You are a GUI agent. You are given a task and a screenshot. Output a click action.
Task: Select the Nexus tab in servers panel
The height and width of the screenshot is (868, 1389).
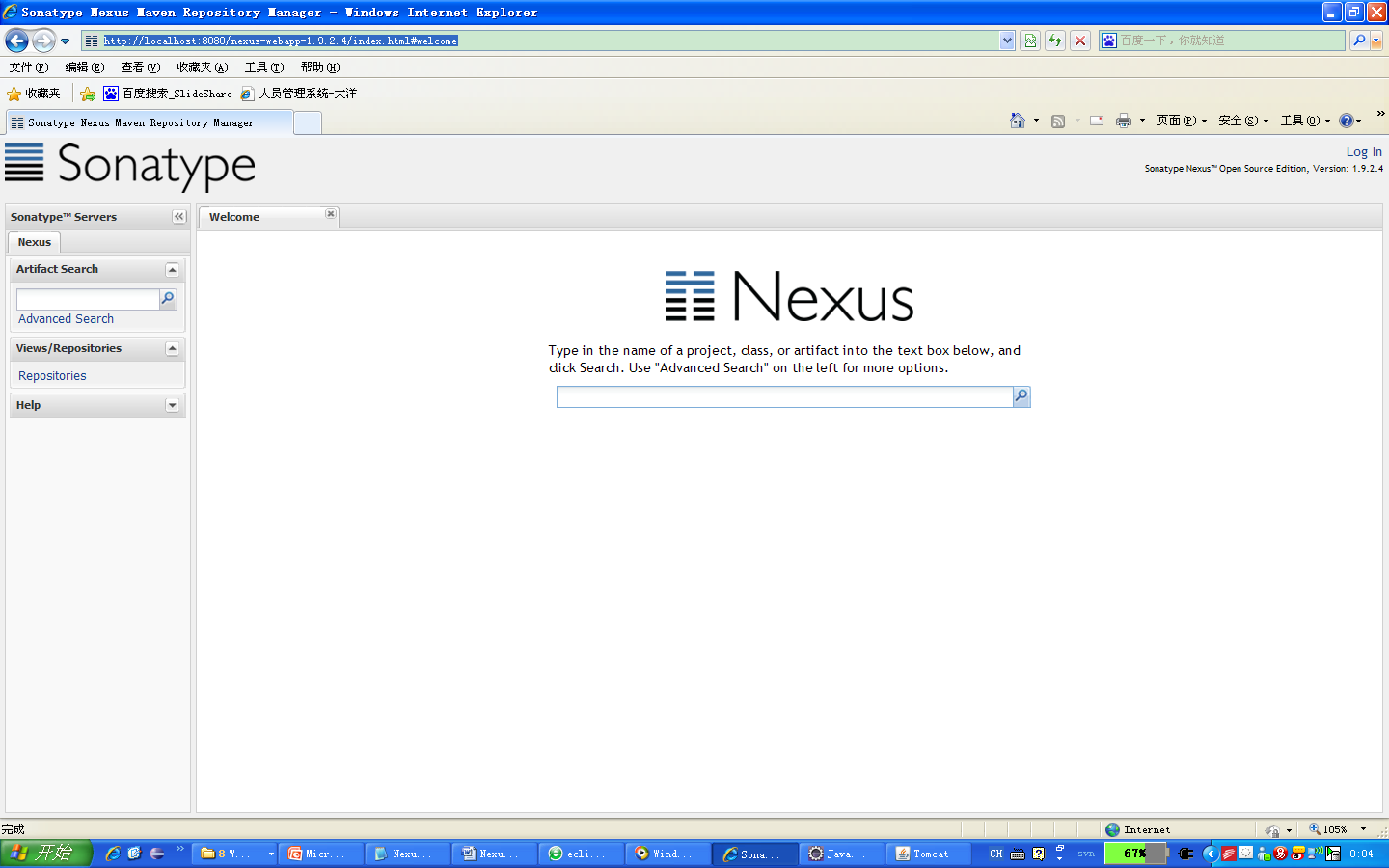click(34, 242)
